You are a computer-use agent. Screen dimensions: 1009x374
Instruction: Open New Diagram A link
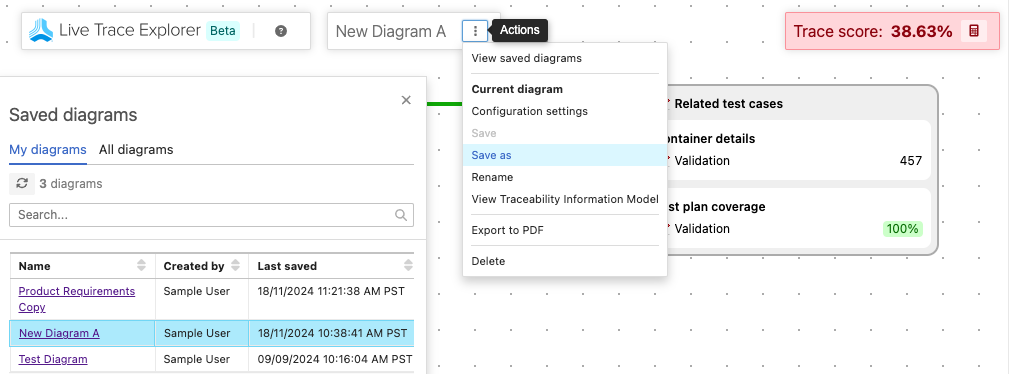59,333
